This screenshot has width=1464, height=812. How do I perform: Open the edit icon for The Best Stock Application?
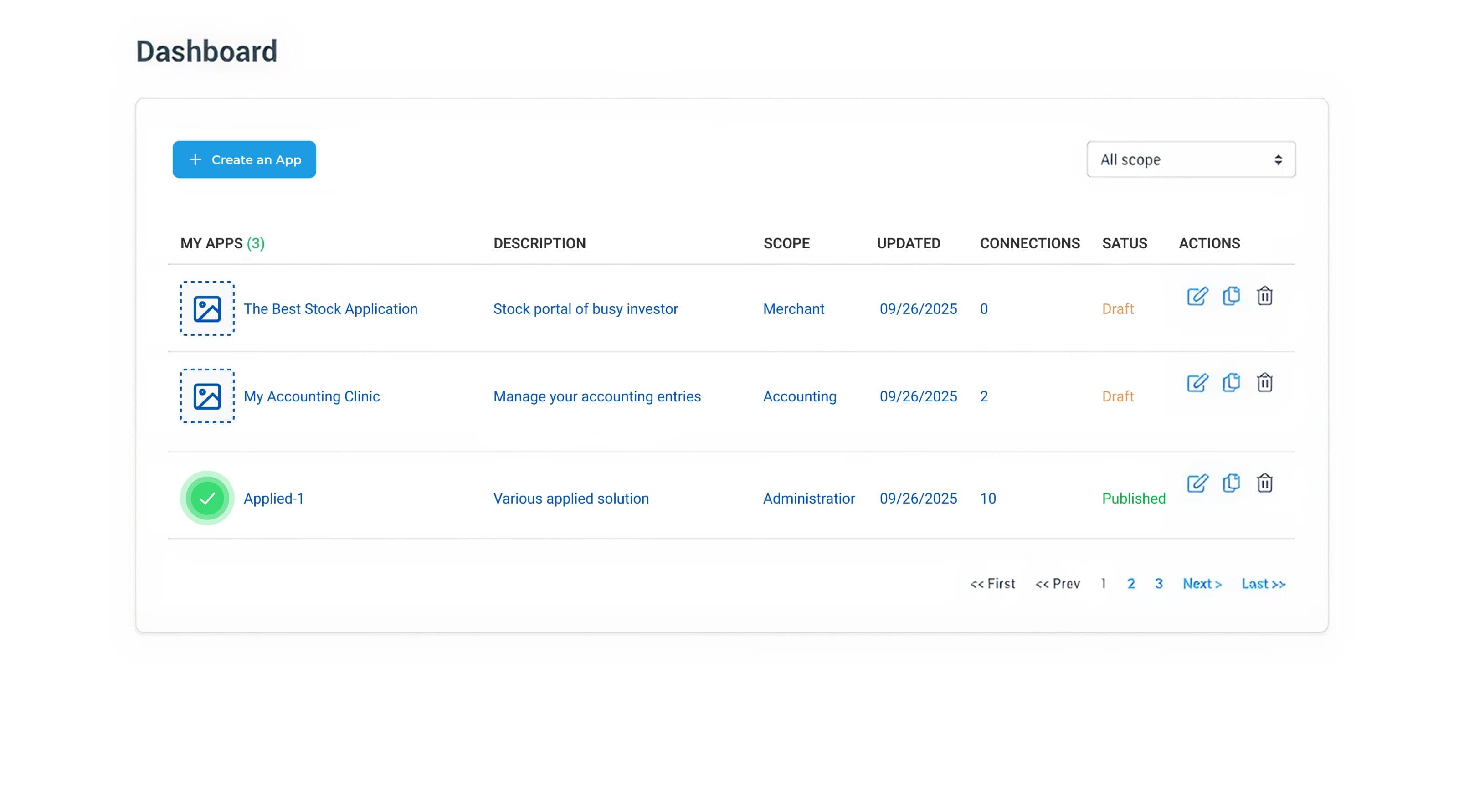[x=1197, y=296]
